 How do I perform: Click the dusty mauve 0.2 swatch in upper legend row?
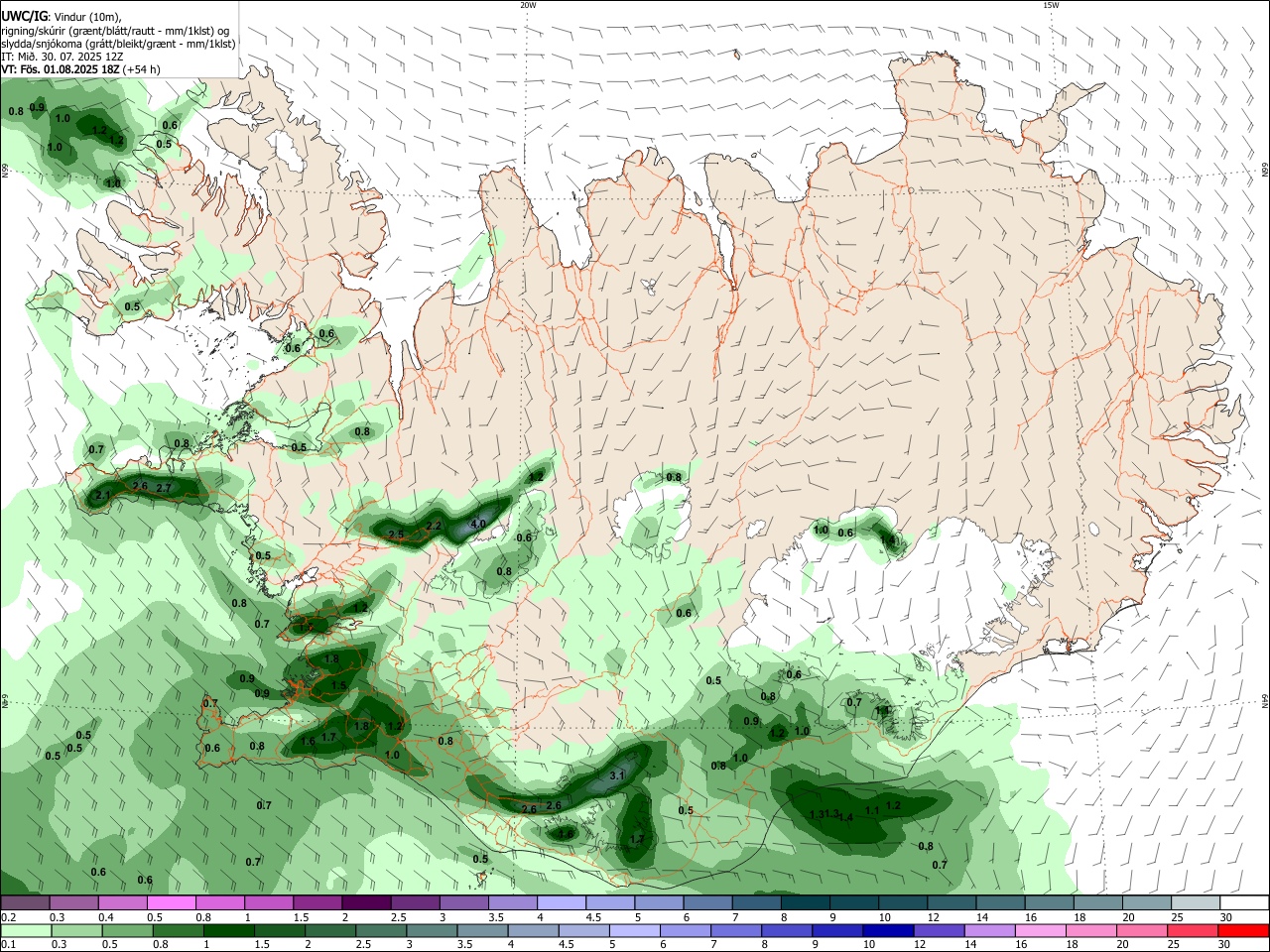(x=25, y=902)
